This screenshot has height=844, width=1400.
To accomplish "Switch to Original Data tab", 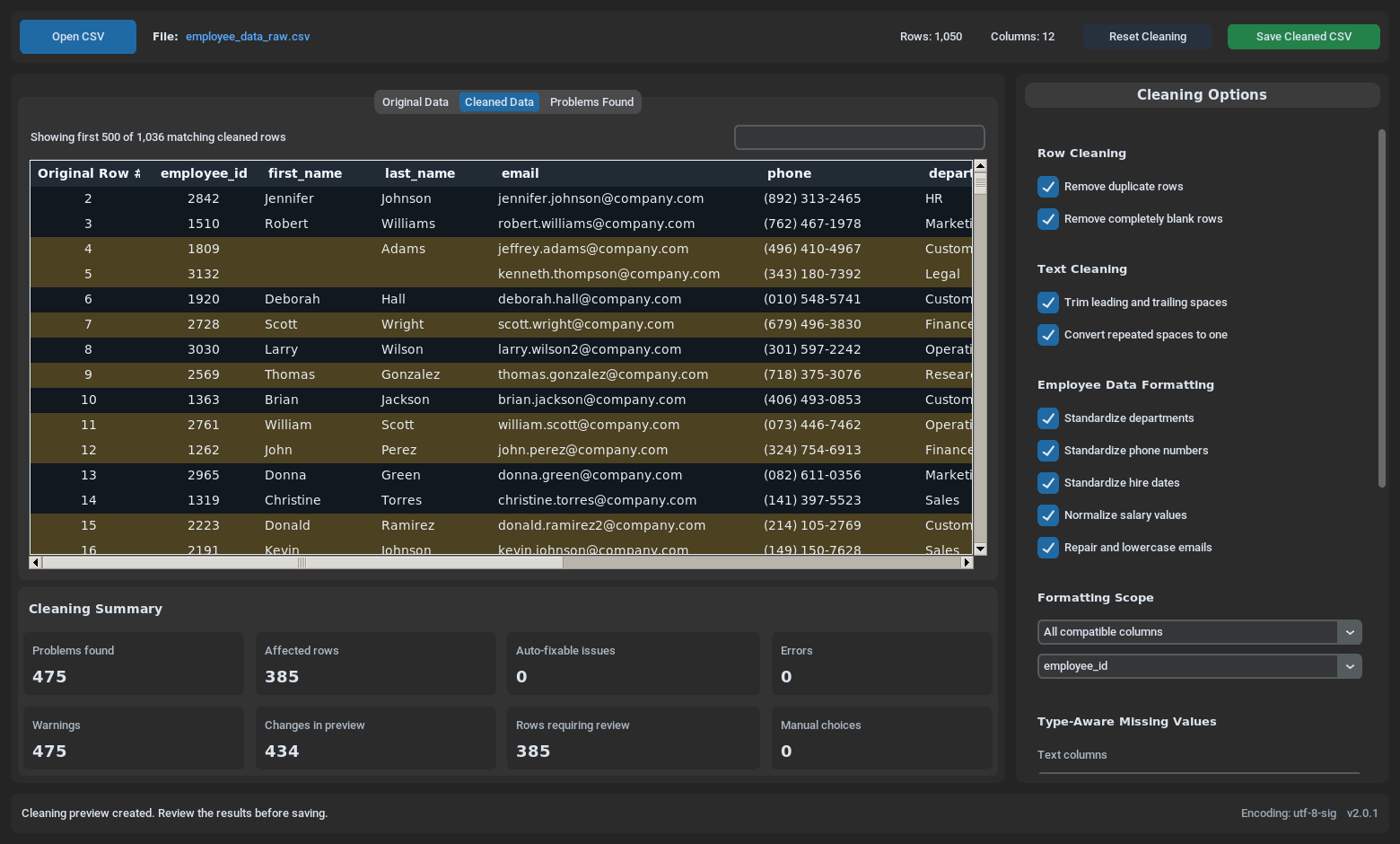I will point(416,102).
